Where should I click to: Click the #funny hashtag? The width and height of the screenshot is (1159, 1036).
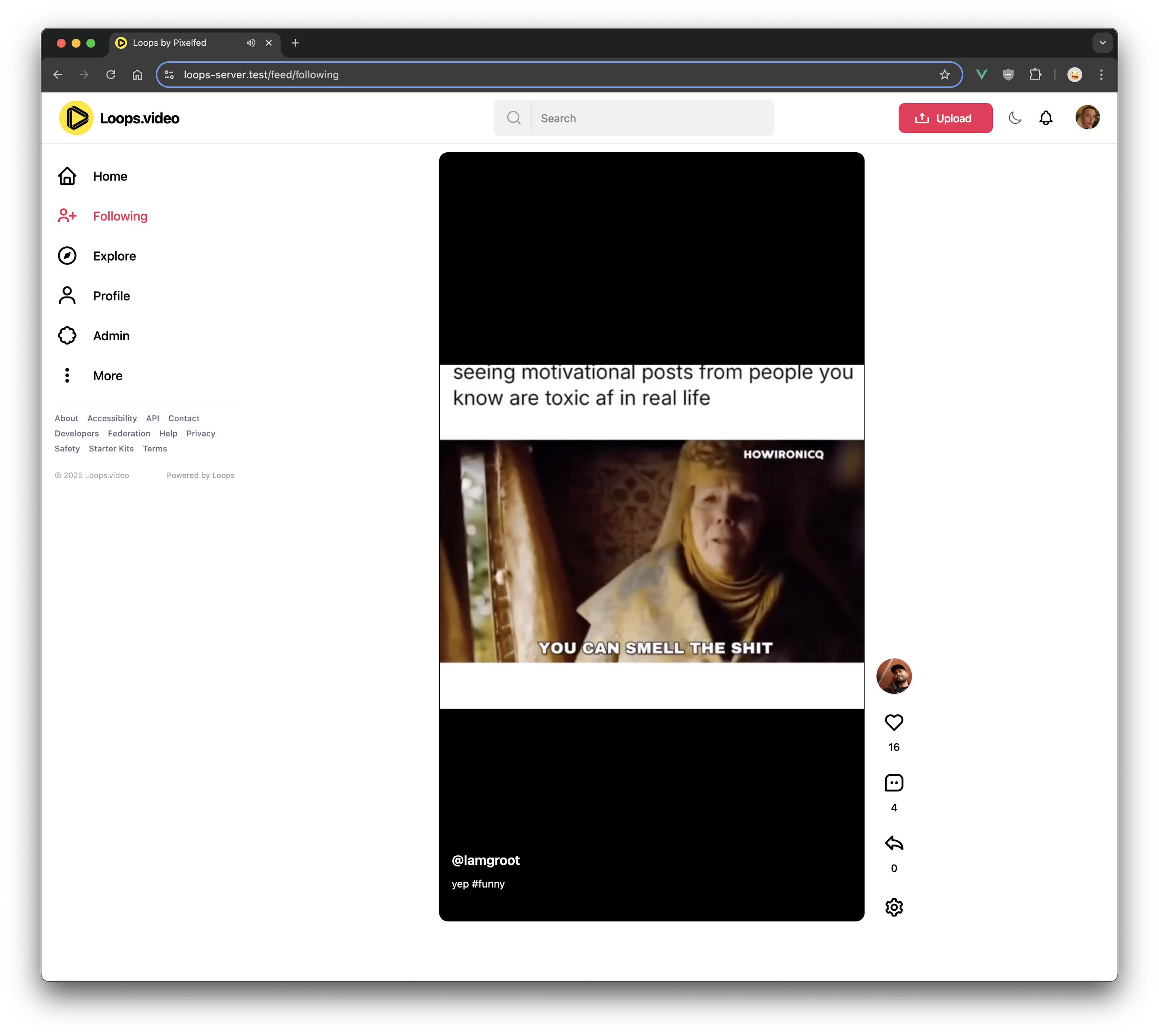[x=488, y=884]
